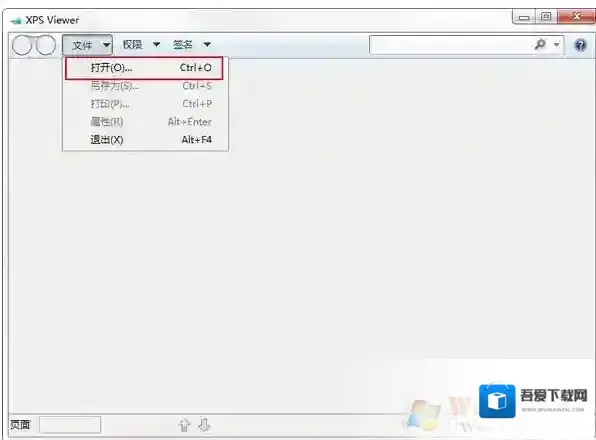Open the 文件 menu button
This screenshot has height=440, width=596.
point(87,45)
